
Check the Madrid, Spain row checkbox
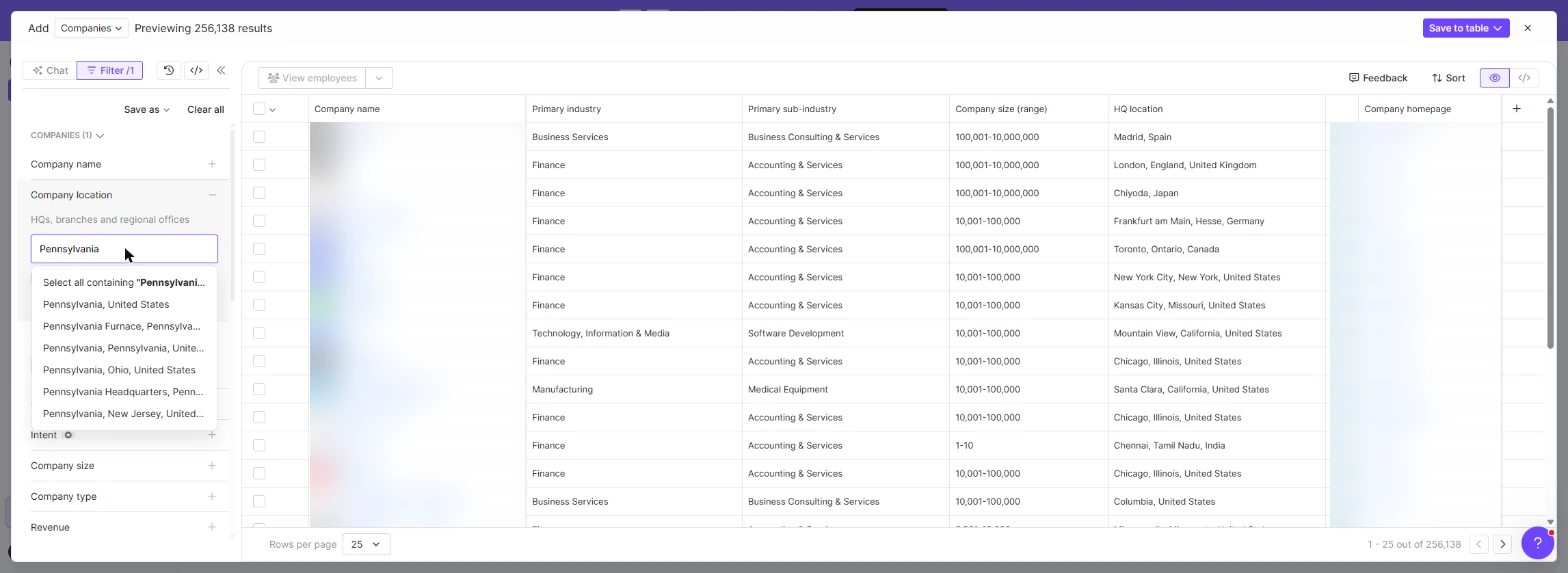[x=260, y=137]
